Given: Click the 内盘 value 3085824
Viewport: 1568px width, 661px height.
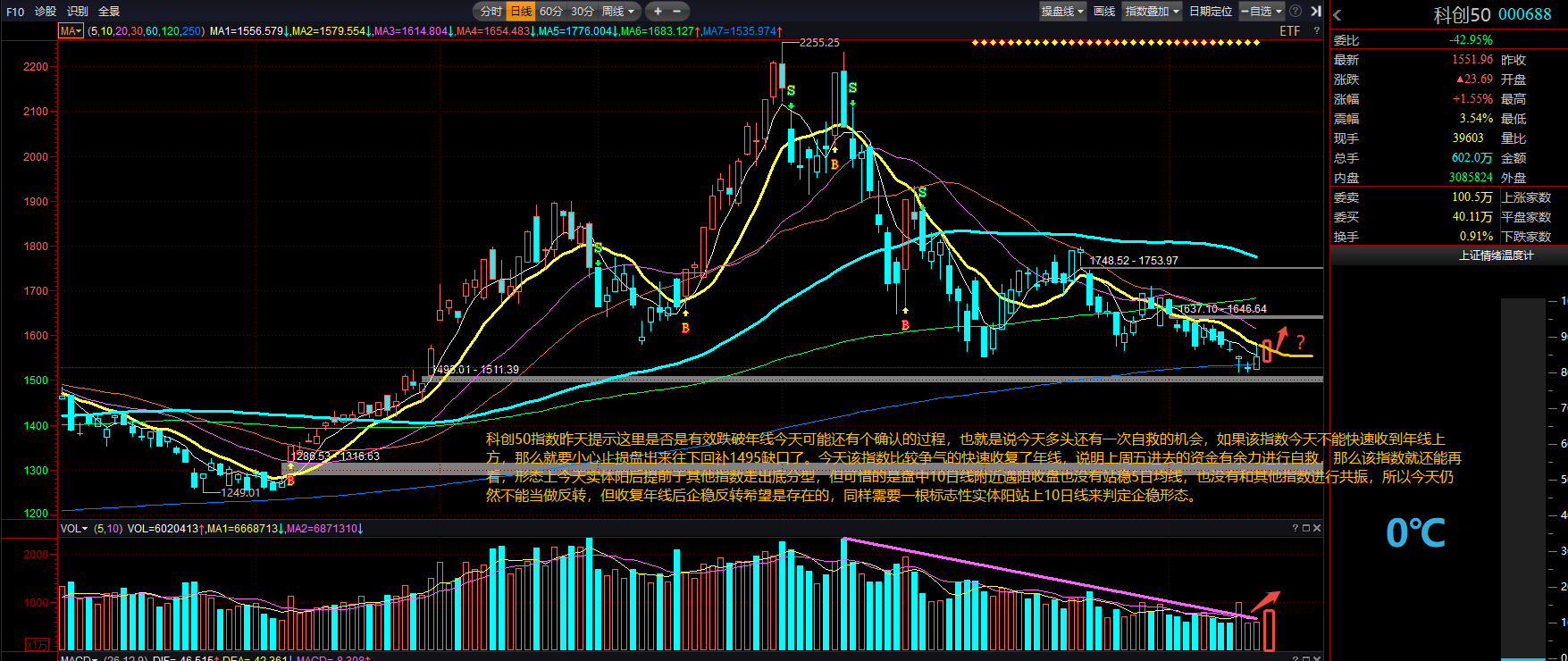Looking at the screenshot, I should tap(1471, 178).
